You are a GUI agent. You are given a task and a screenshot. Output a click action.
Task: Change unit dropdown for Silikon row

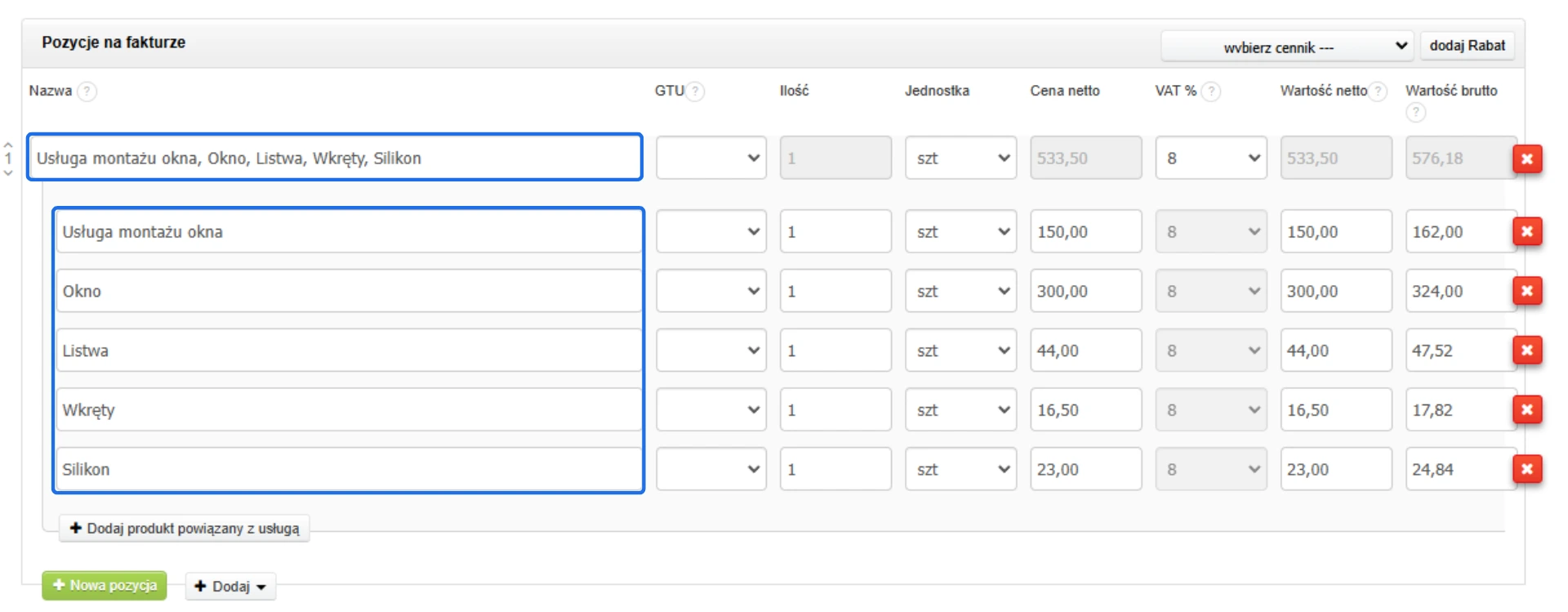pyautogui.click(x=960, y=469)
